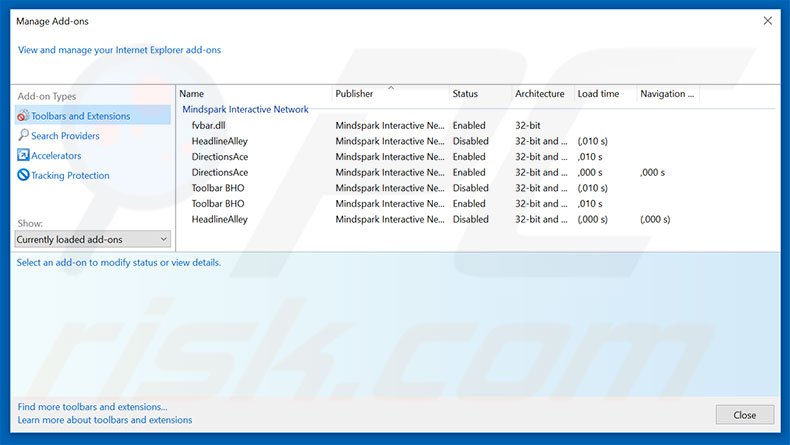The width and height of the screenshot is (790, 445).
Task: Click the Close button
Action: point(745,415)
